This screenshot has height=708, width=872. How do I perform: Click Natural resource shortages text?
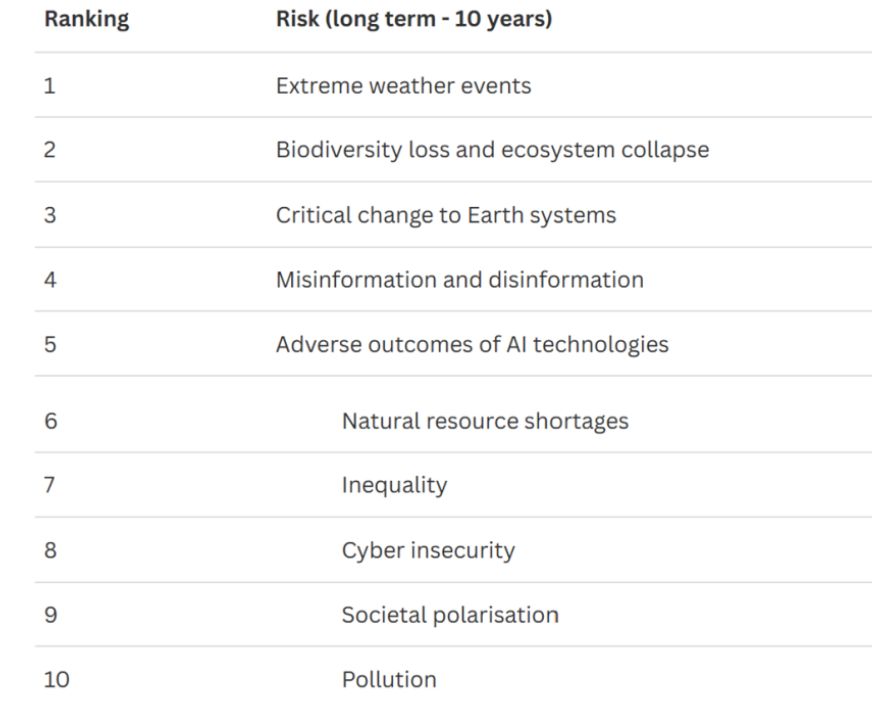point(485,421)
